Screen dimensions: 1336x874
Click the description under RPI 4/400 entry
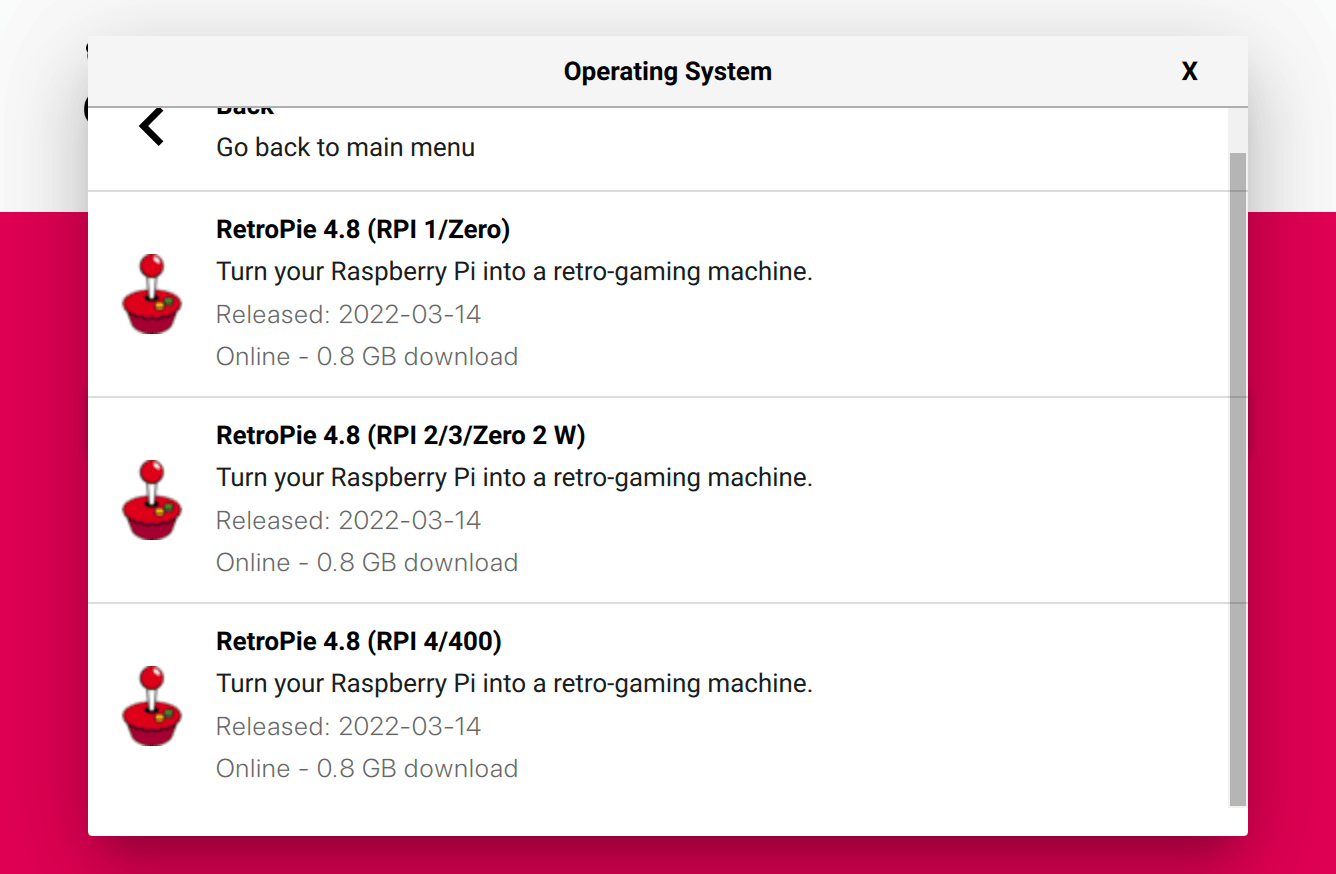pyautogui.click(x=514, y=683)
